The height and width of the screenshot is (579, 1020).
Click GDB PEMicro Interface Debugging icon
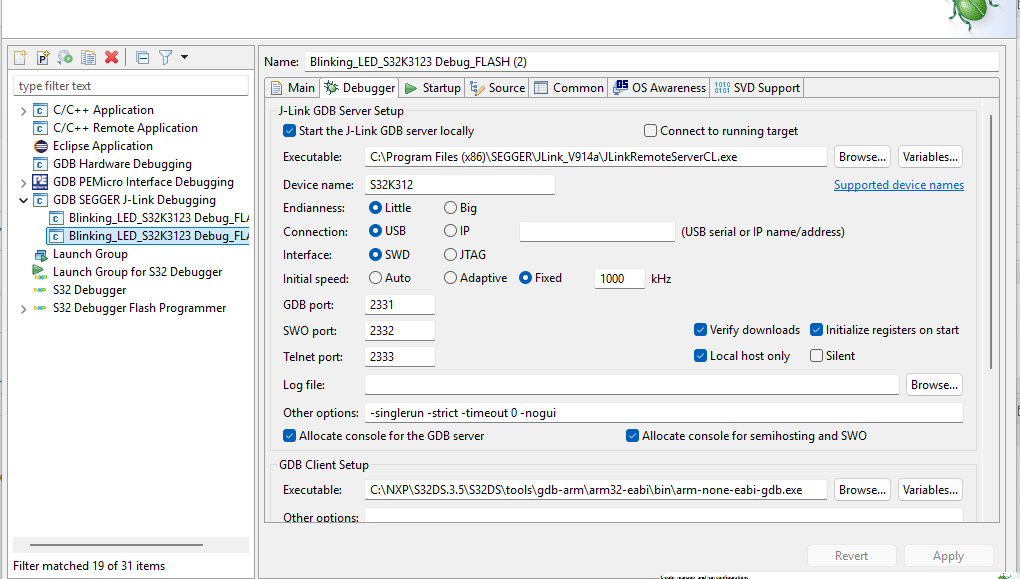40,182
